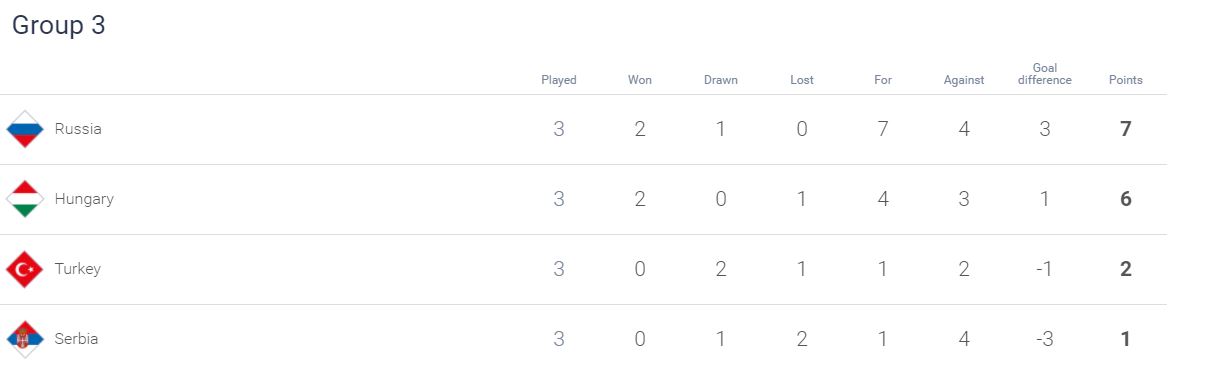Click the Goal difference column header

tap(1045, 74)
